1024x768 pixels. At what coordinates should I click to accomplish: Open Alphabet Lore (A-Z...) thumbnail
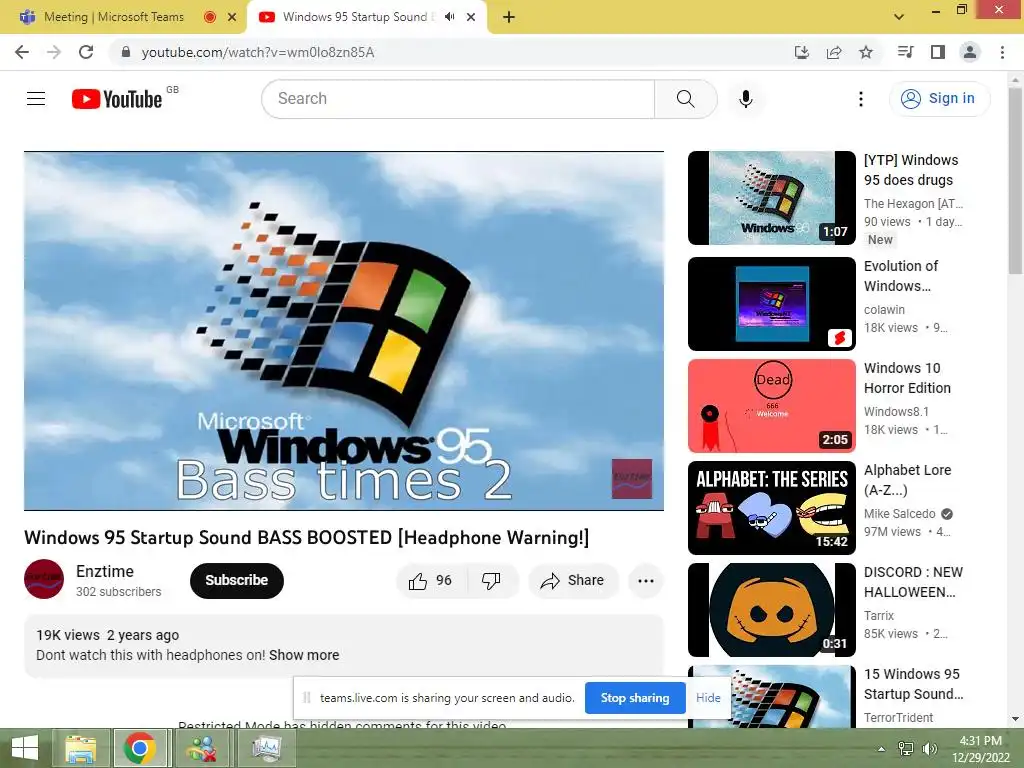tap(771, 507)
